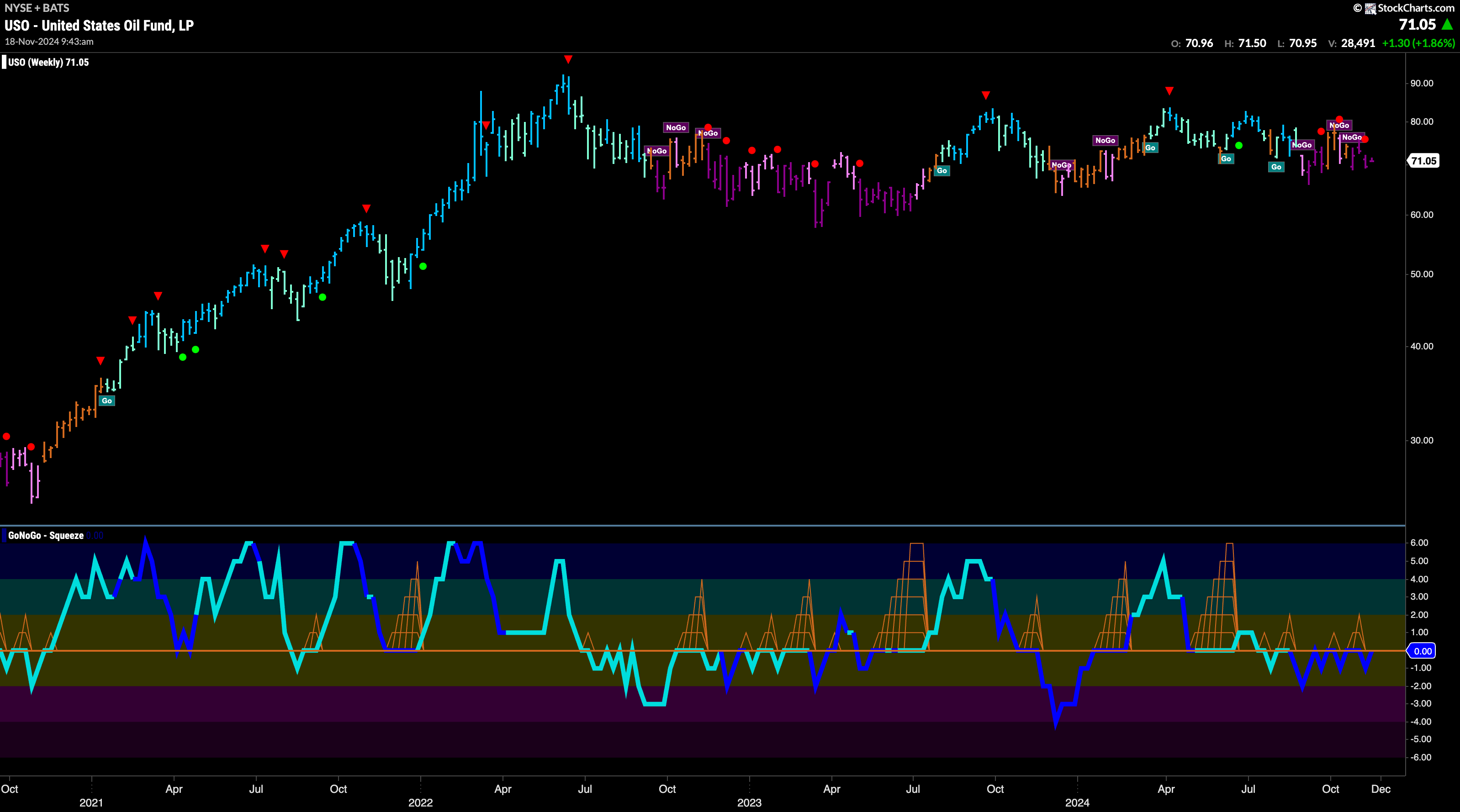Viewport: 1460px width, 812px height.
Task: Click the red dot near the October 2024 bars
Action: pyautogui.click(x=1339, y=120)
